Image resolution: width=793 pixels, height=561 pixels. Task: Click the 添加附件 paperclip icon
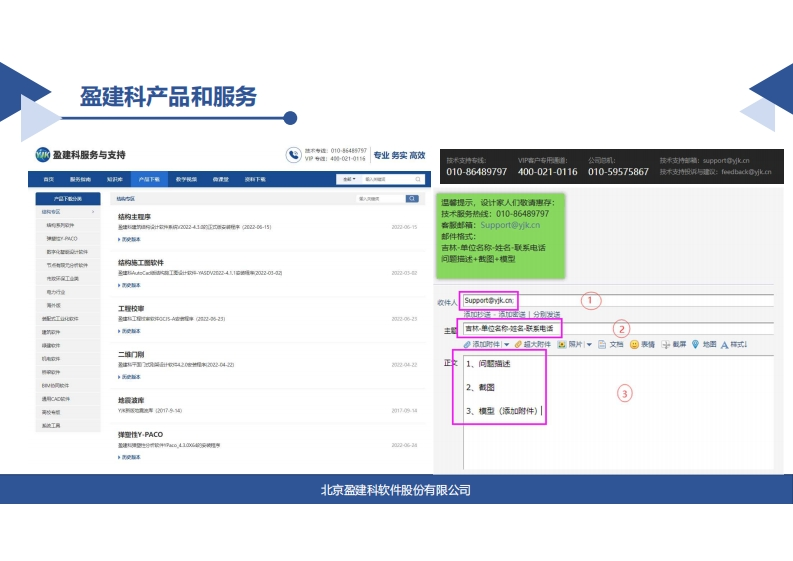467,344
